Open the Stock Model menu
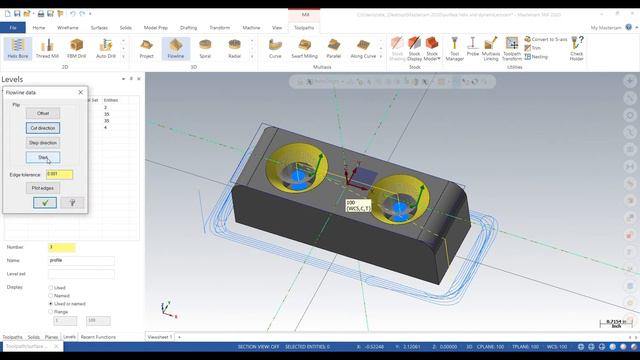 point(431,49)
